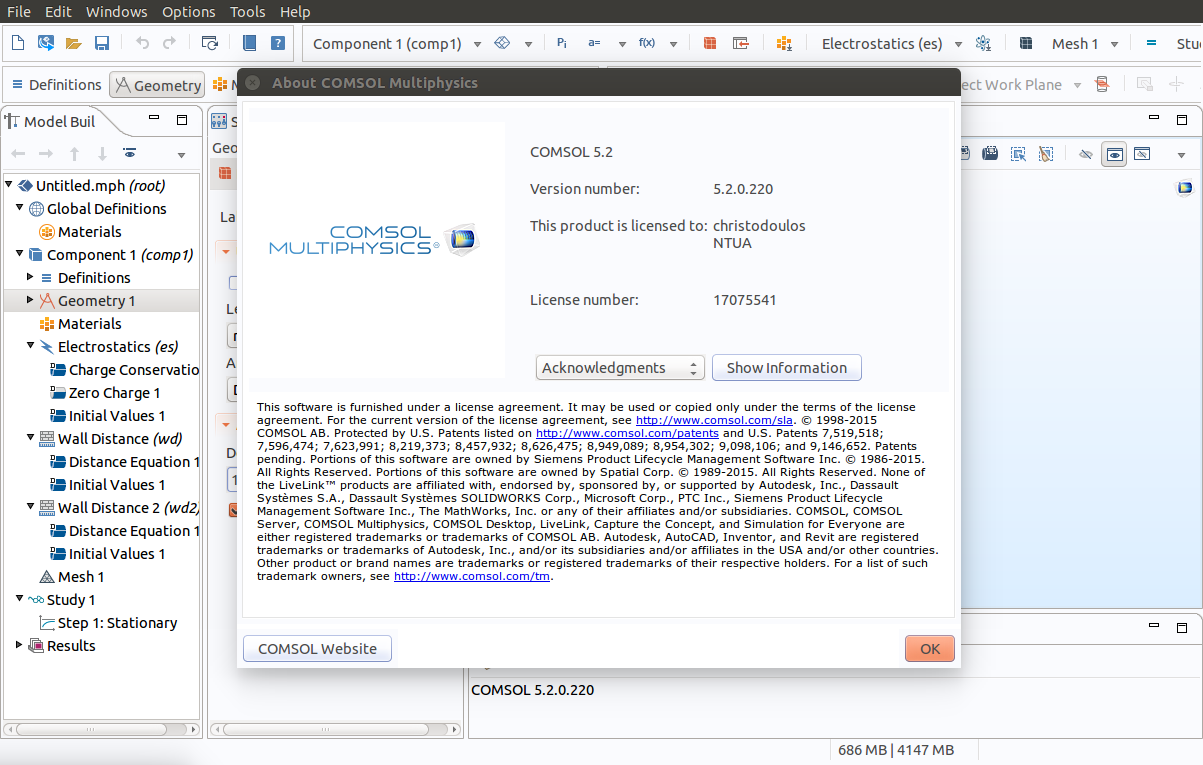Select the Definitions ribbon tab
1203x765 pixels.
57,85
